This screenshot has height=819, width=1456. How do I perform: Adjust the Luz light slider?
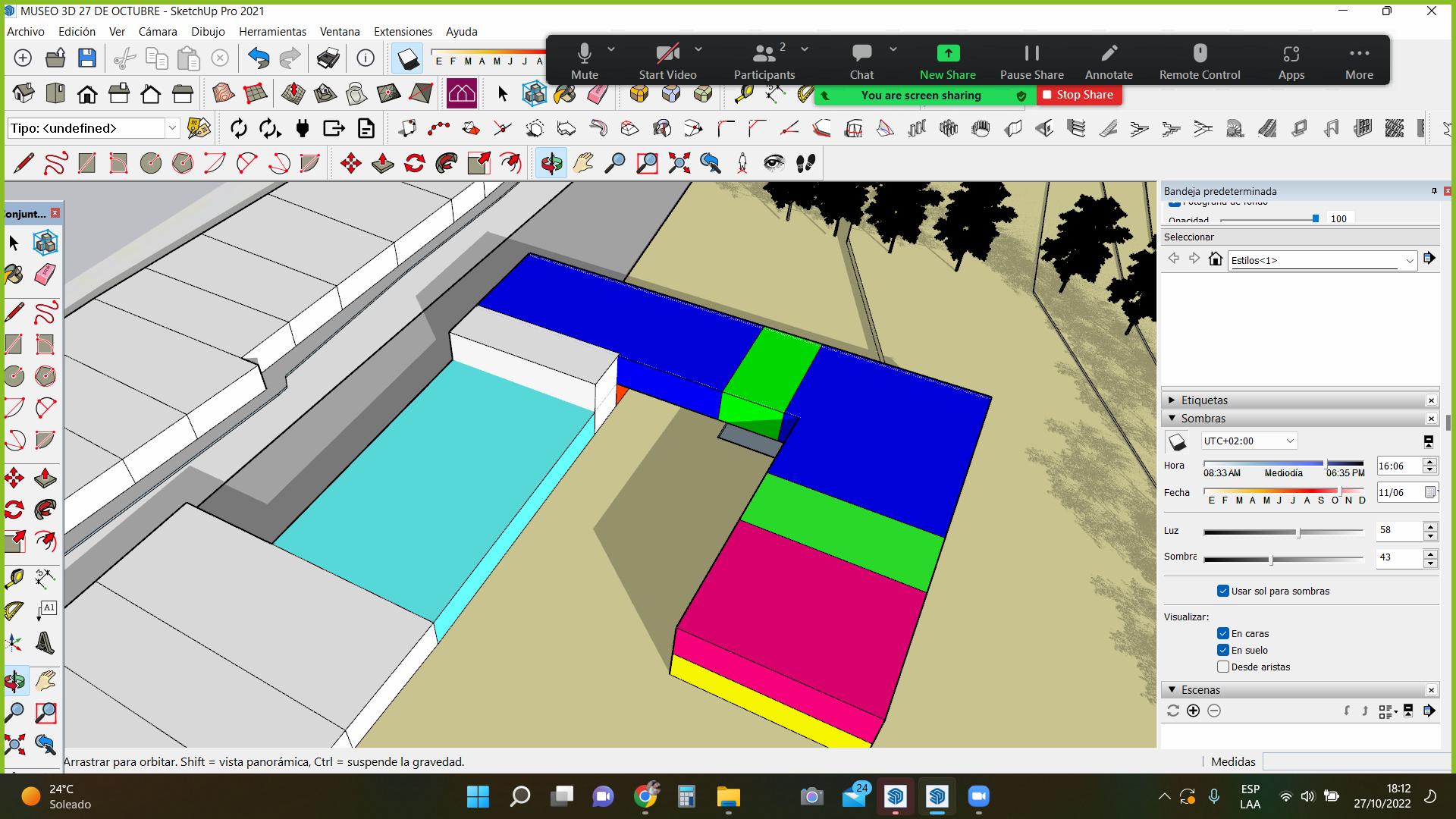pos(1298,532)
